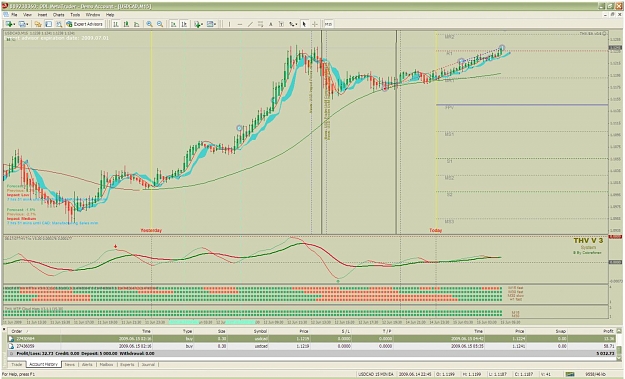Click the M15 timeframe button
This screenshot has height=379, width=625.
click(x=328, y=24)
